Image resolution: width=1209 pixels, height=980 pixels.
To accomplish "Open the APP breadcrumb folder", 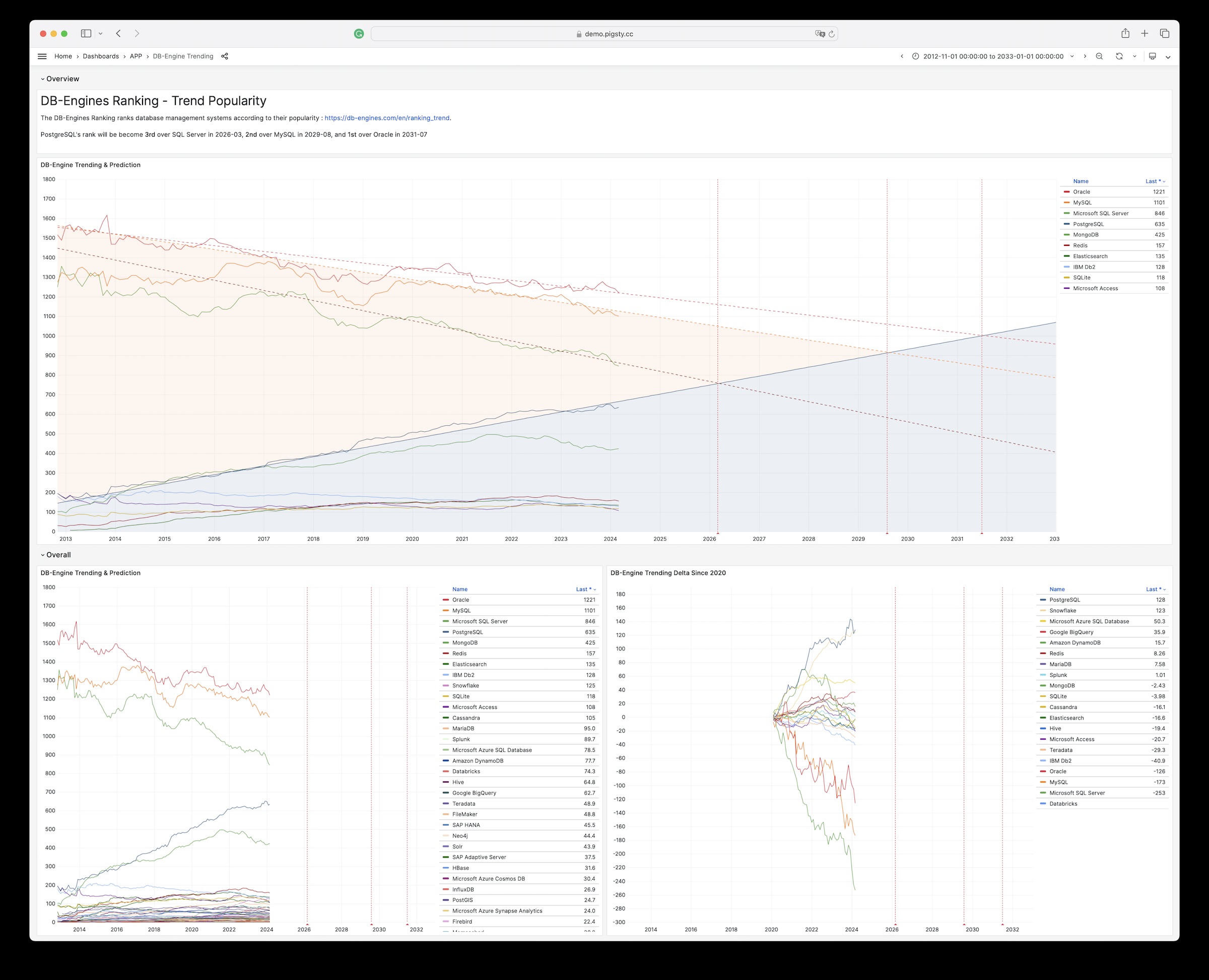I will coord(136,56).
